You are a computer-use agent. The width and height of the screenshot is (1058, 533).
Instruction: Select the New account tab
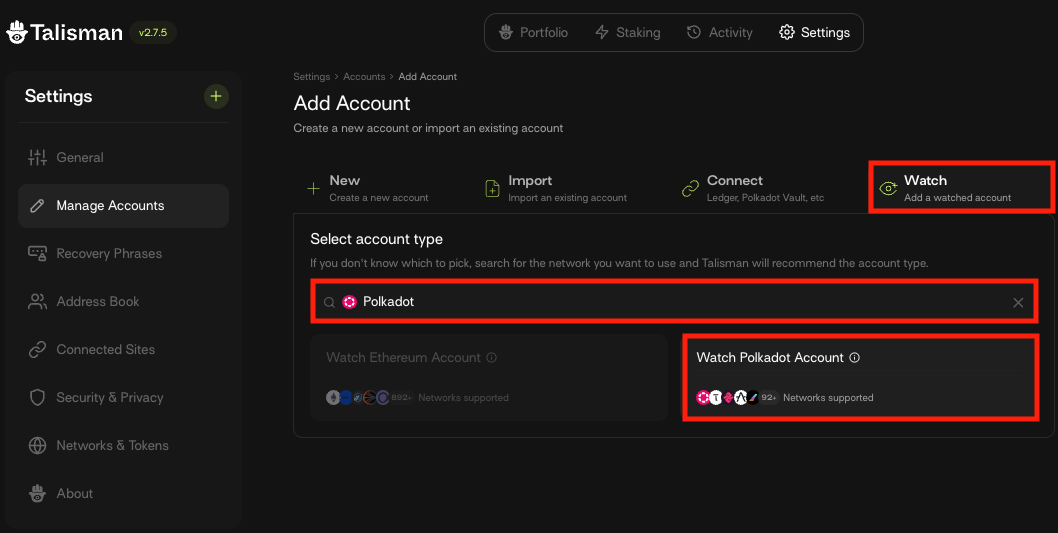pos(368,188)
